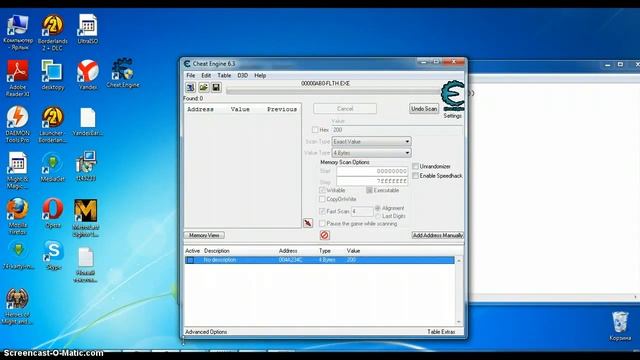Open the Might & Magic desktop icon
This screenshot has height=360, width=640.
pyautogui.click(x=18, y=170)
